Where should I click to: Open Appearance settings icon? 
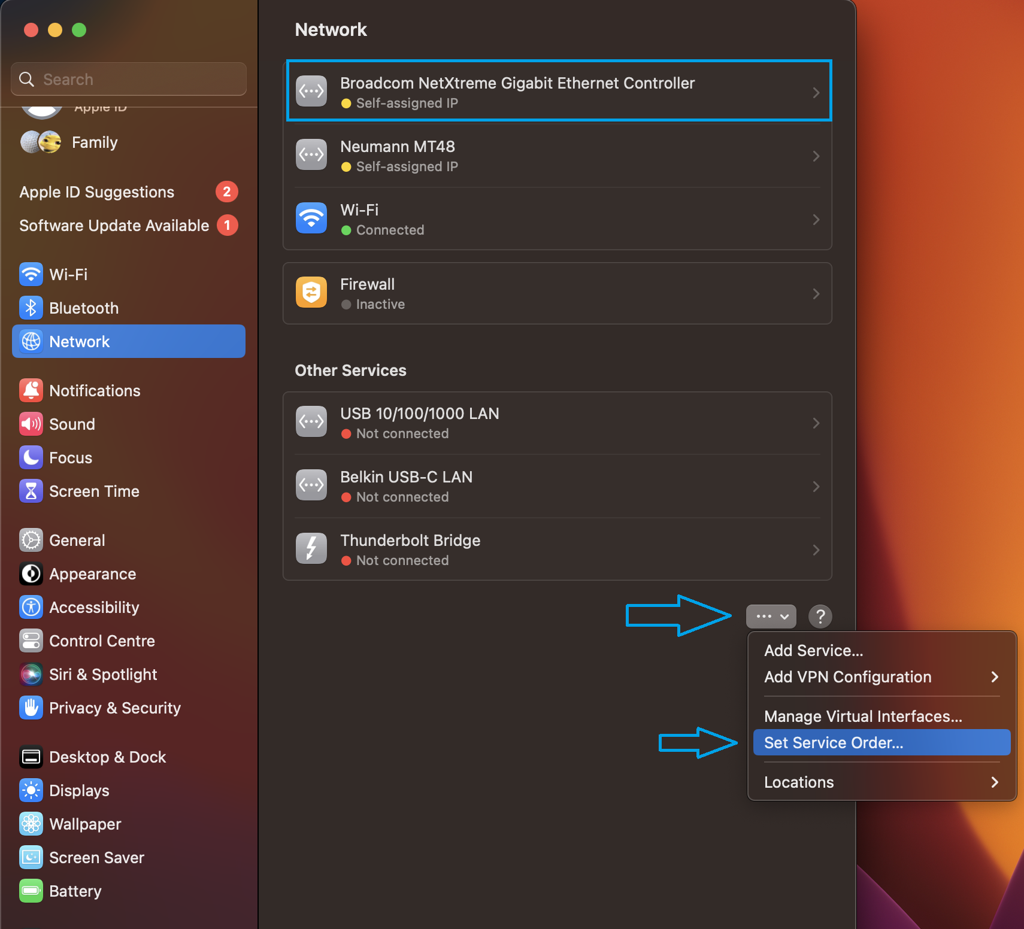(x=31, y=574)
